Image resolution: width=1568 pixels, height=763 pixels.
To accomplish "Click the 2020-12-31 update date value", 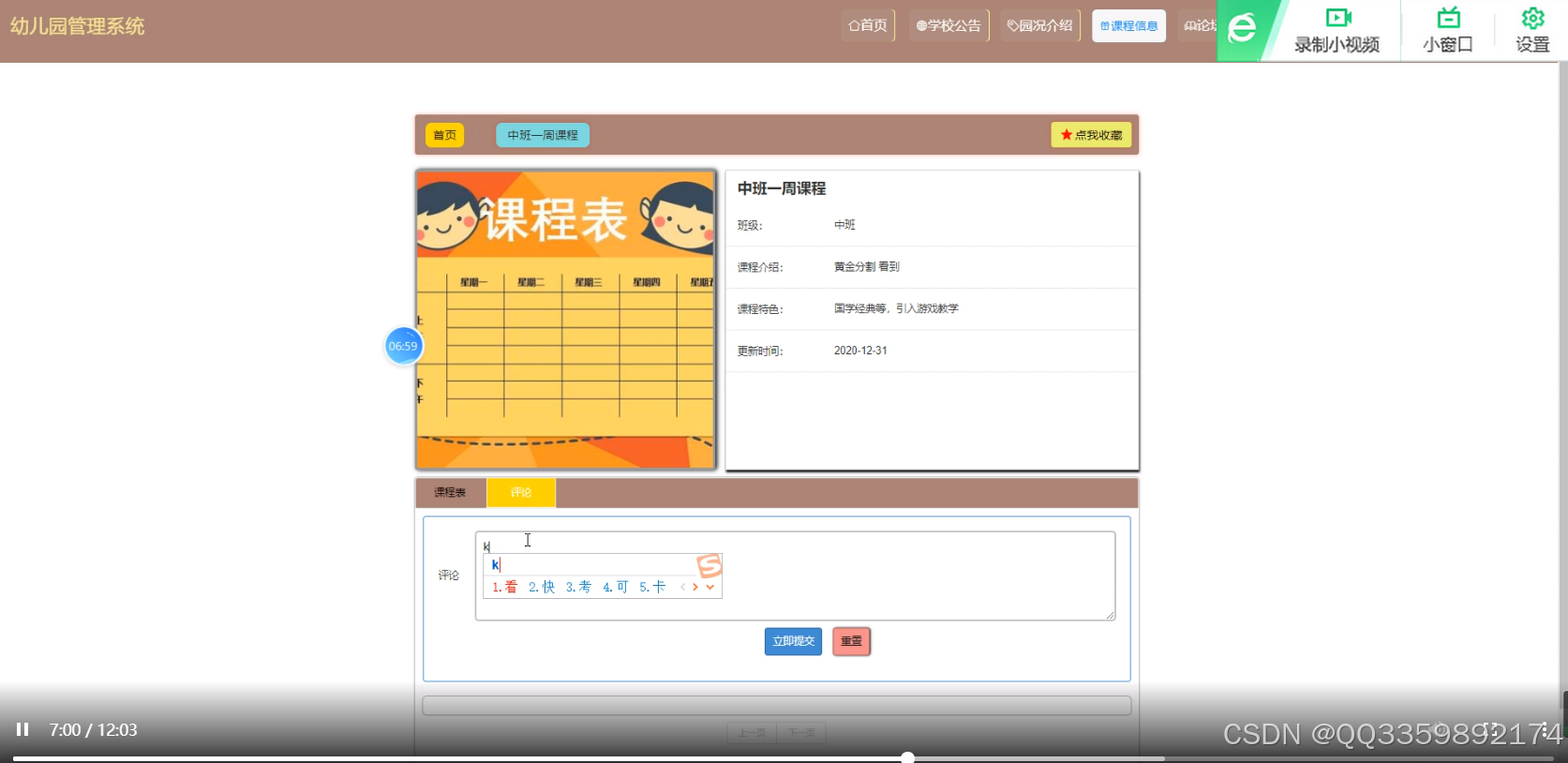I will tap(860, 351).
